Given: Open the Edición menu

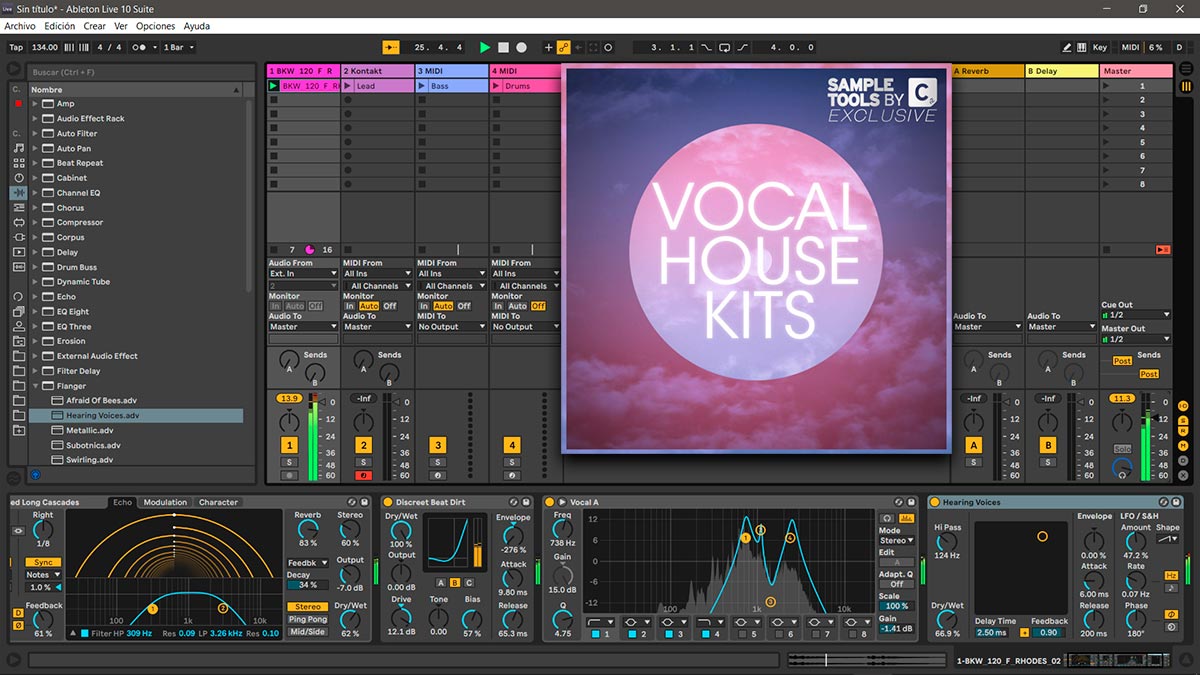Looking at the screenshot, I should [59, 26].
